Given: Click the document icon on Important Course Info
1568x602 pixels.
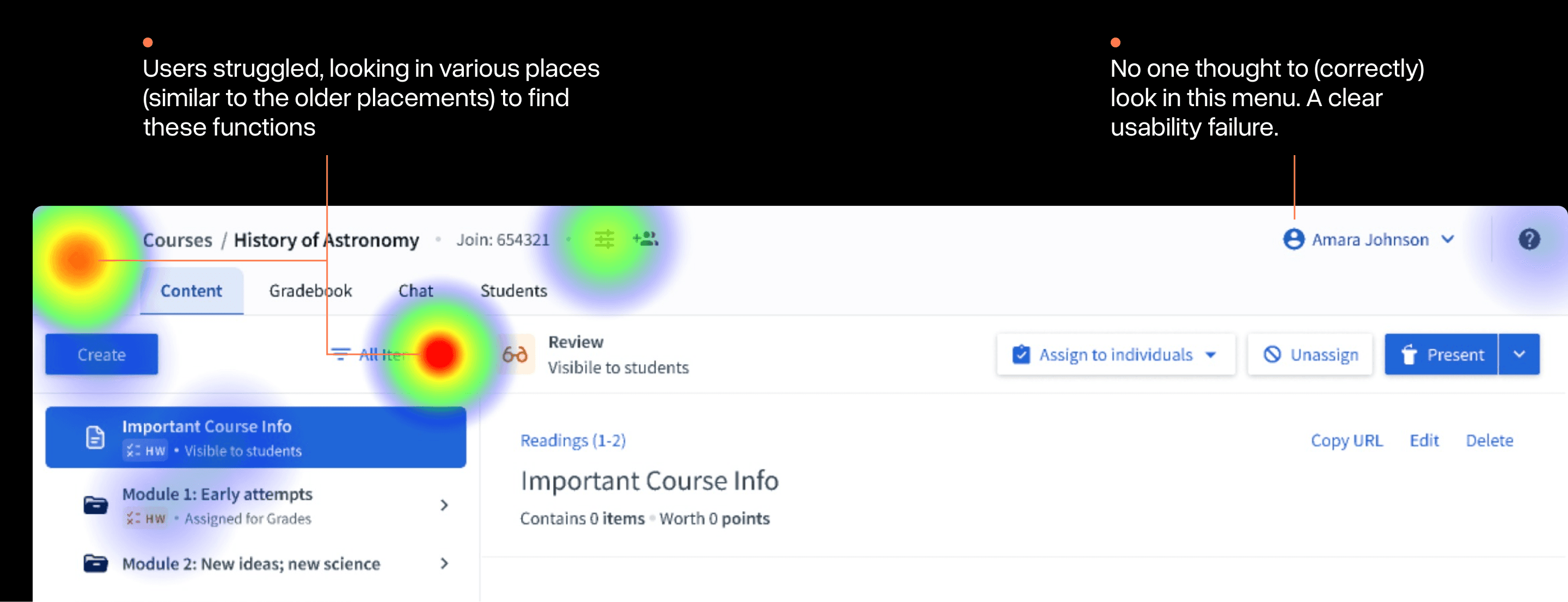Looking at the screenshot, I should pos(95,437).
